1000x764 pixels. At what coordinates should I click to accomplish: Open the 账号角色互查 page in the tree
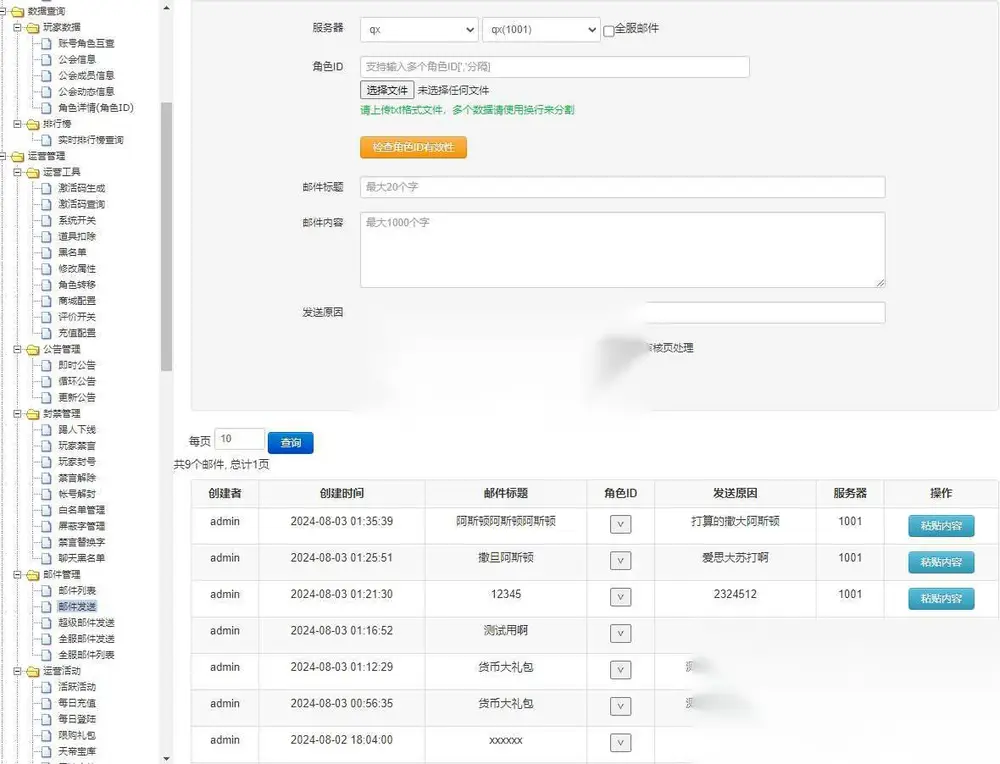pos(86,43)
